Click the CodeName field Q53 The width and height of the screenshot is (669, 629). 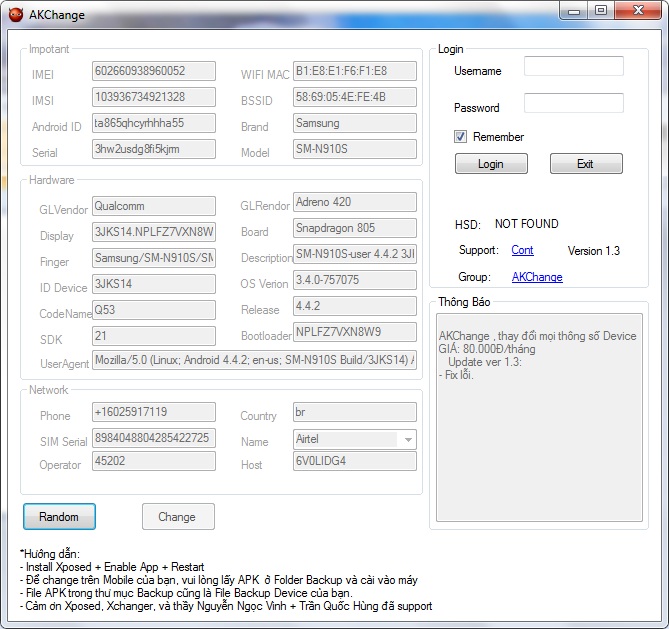[154, 310]
